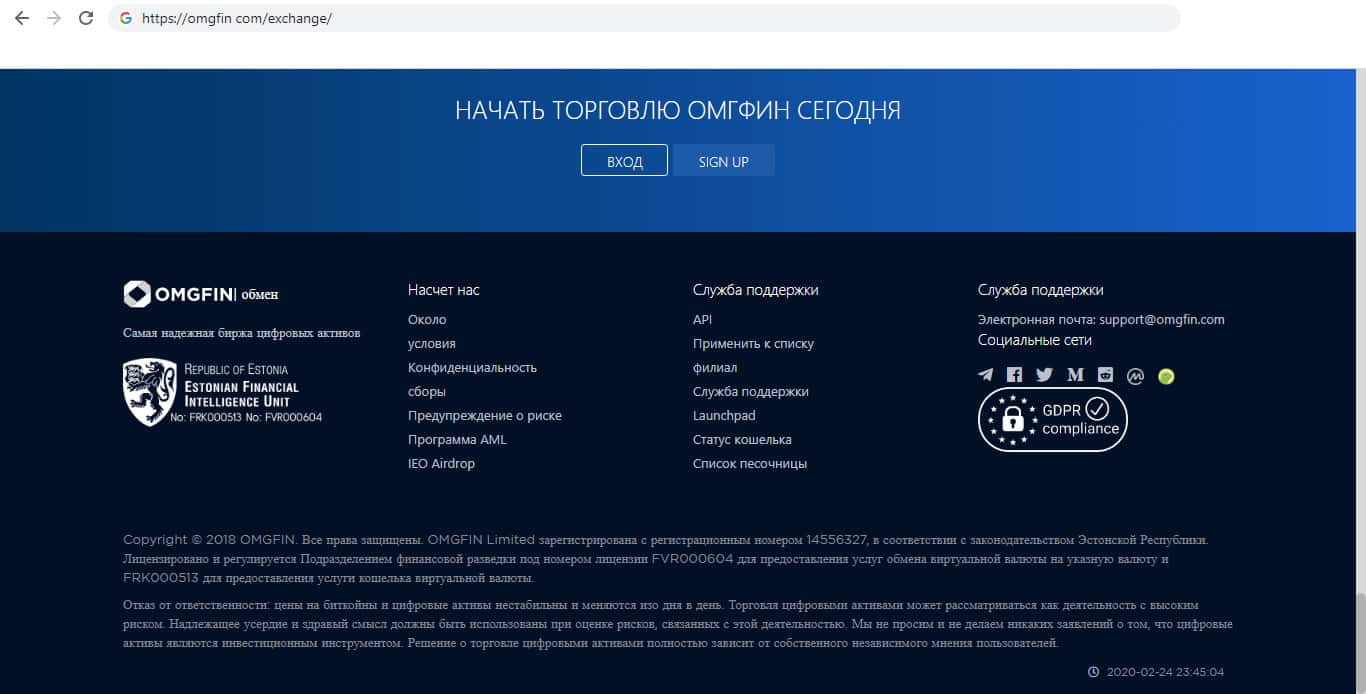Click the SIGN UP button
This screenshot has height=694, width=1366.
(x=724, y=161)
